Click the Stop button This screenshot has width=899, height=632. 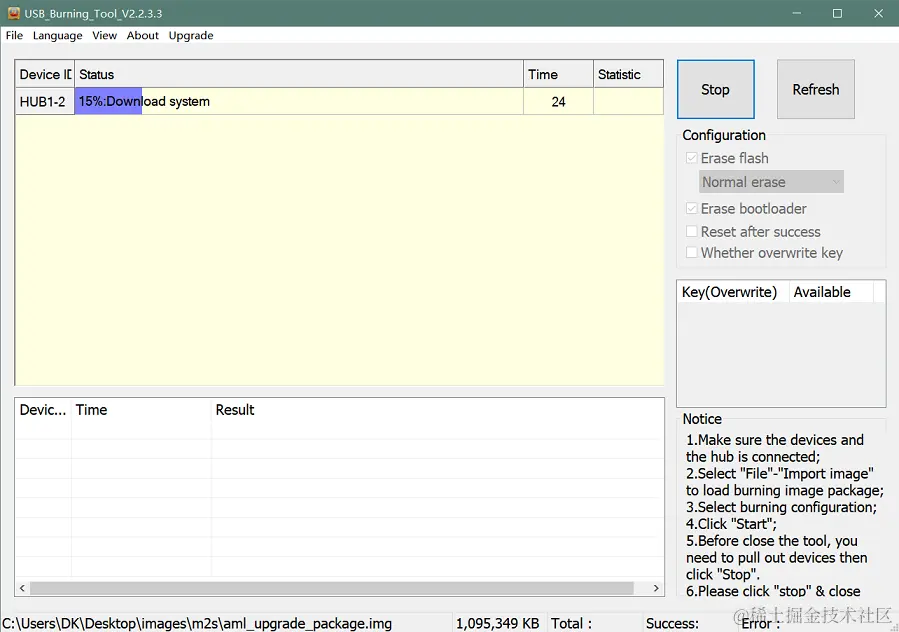click(x=716, y=89)
